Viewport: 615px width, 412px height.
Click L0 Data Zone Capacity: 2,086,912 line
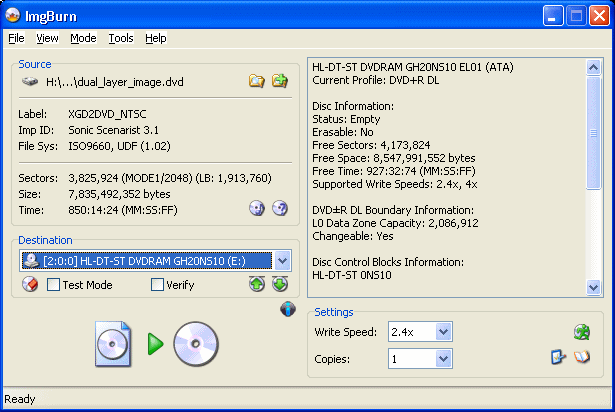395,223
